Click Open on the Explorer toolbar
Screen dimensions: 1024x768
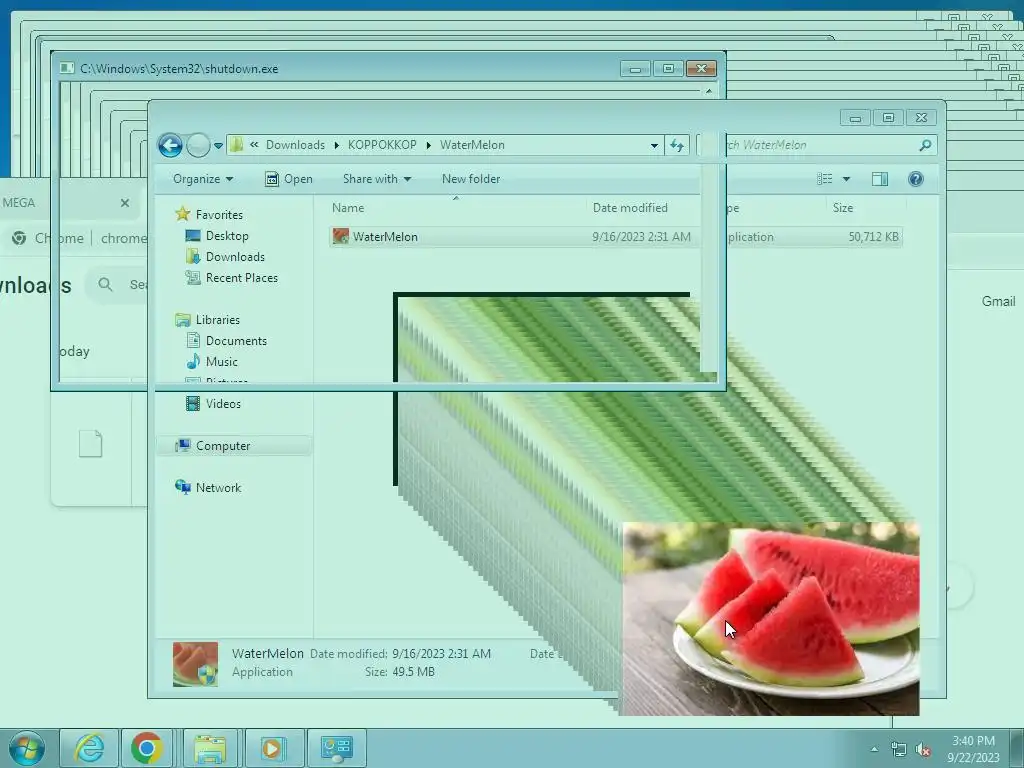pos(289,179)
